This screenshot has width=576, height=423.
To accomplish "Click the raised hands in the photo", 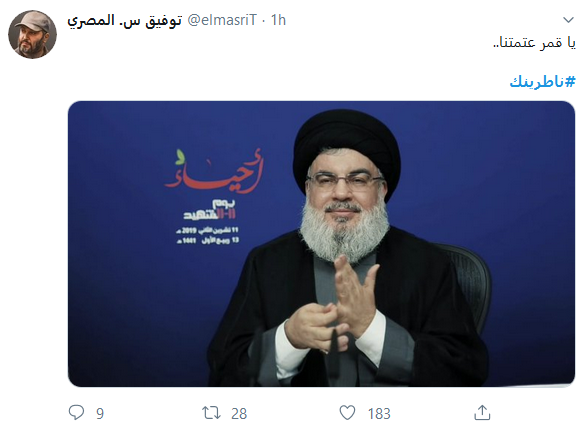I will pos(332,305).
